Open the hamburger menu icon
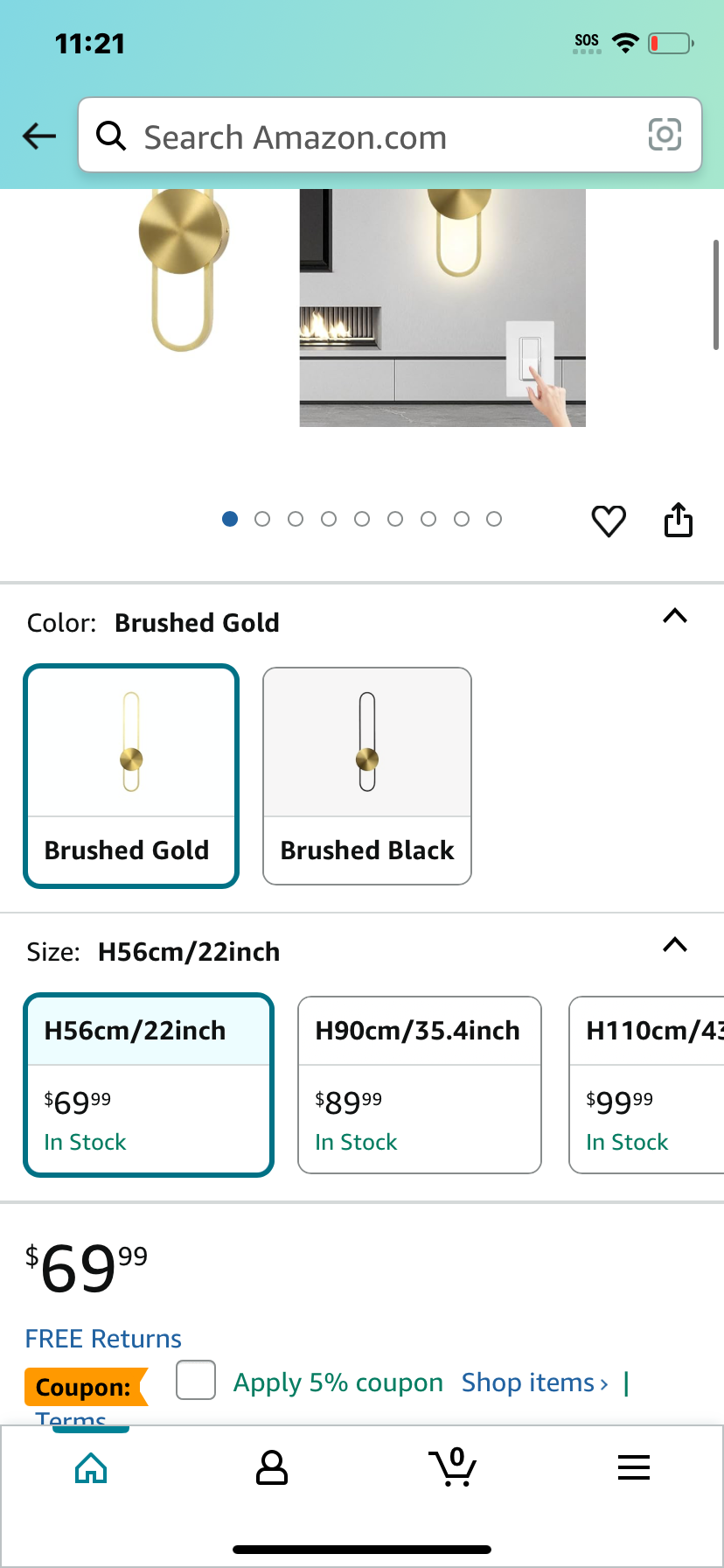Image resolution: width=724 pixels, height=1568 pixels. pyautogui.click(x=634, y=1467)
